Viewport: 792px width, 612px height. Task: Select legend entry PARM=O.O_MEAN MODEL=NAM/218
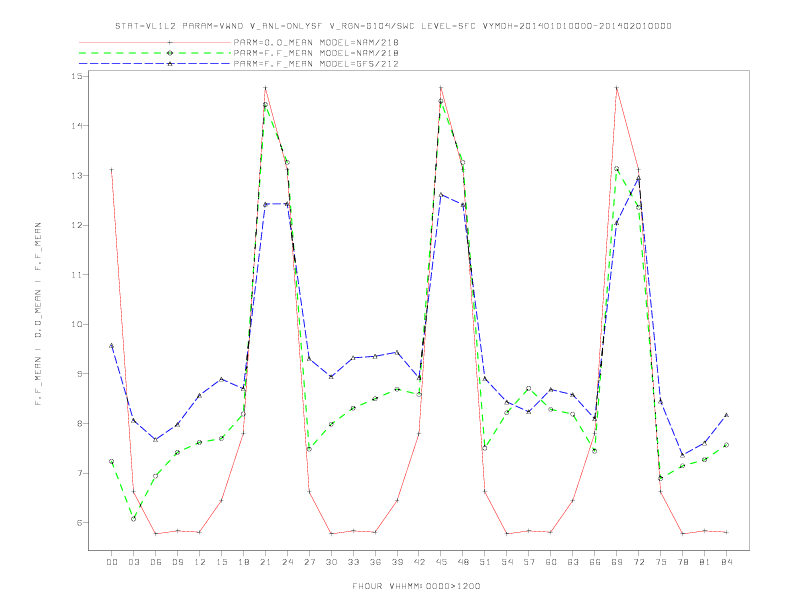(x=316, y=42)
